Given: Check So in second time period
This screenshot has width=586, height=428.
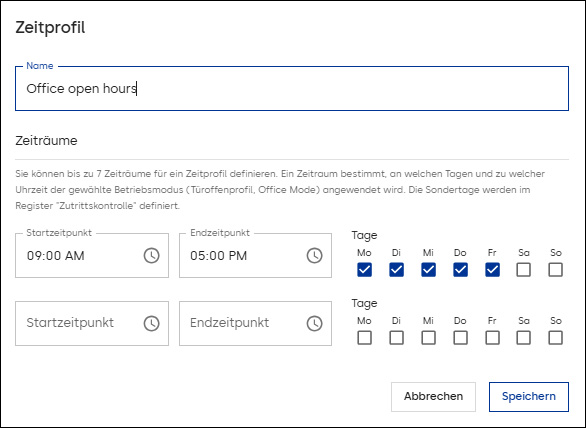Looking at the screenshot, I should point(556,338).
